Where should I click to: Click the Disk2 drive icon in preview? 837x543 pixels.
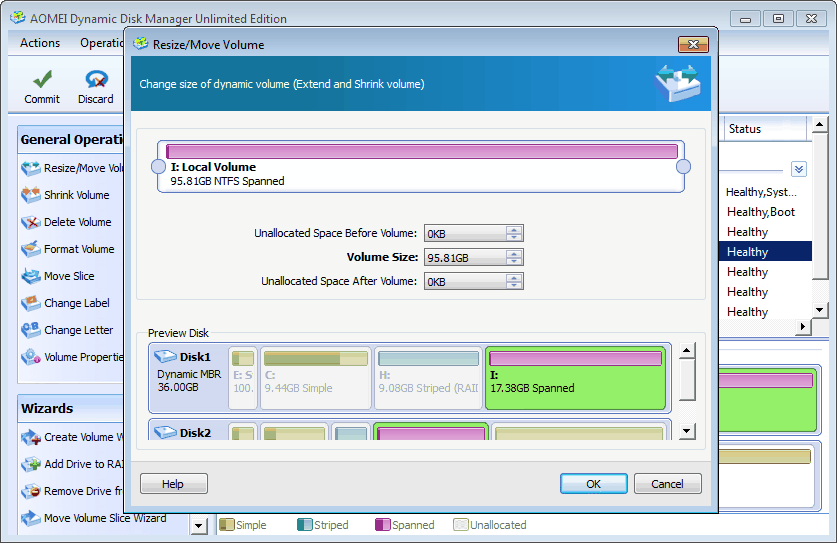tap(165, 432)
